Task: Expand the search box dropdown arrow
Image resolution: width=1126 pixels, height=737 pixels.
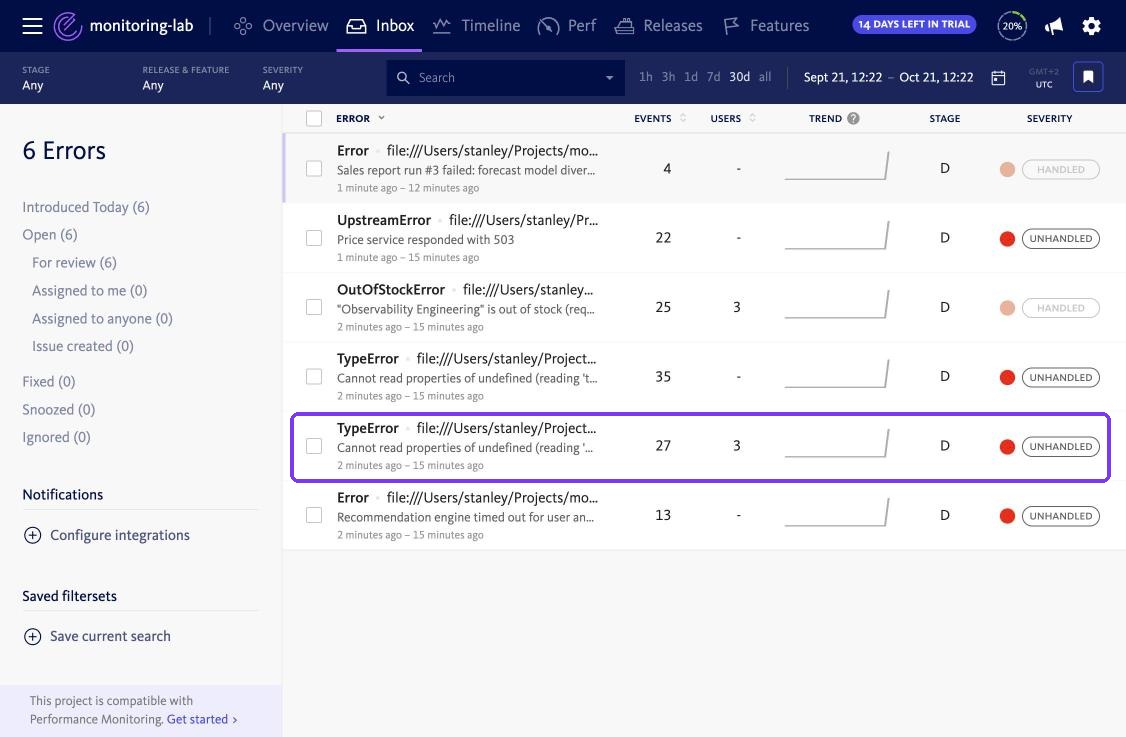Action: (x=609, y=78)
